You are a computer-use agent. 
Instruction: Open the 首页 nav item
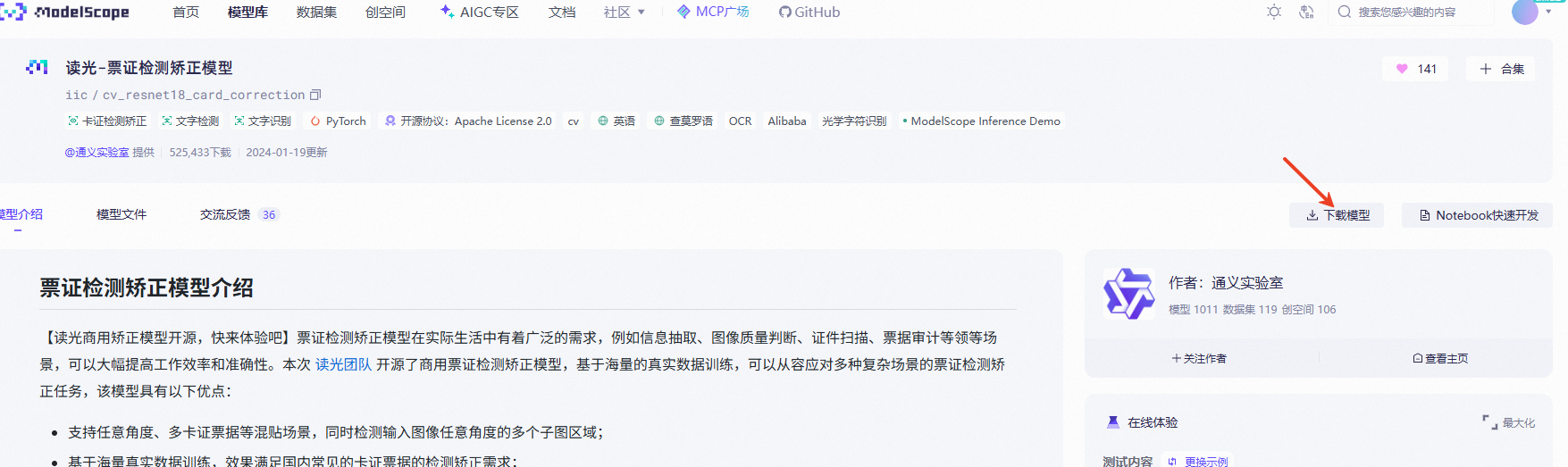tap(186, 12)
